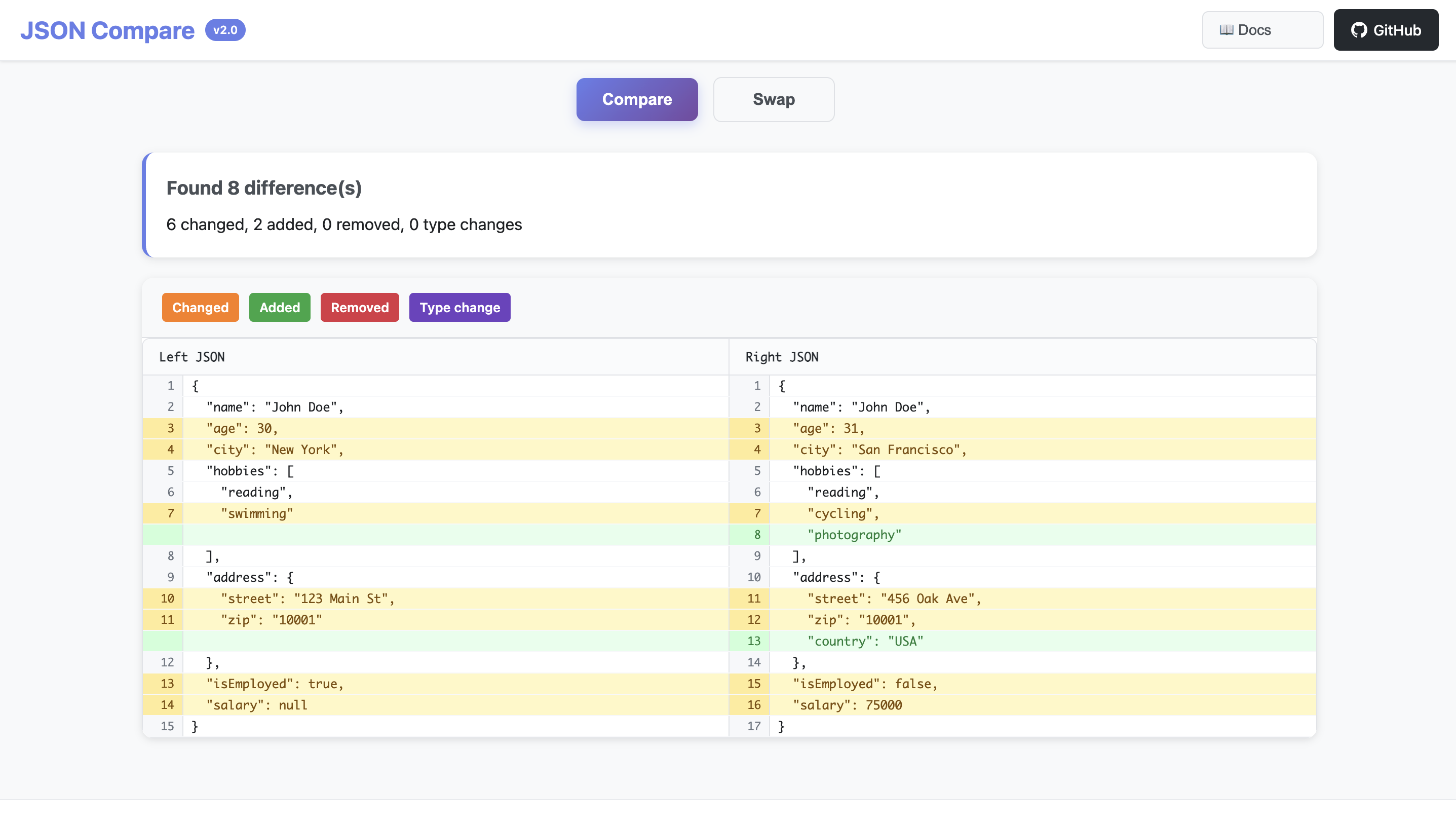The height and width of the screenshot is (823, 1456).
Task: Open the Docs link
Action: tap(1262, 30)
